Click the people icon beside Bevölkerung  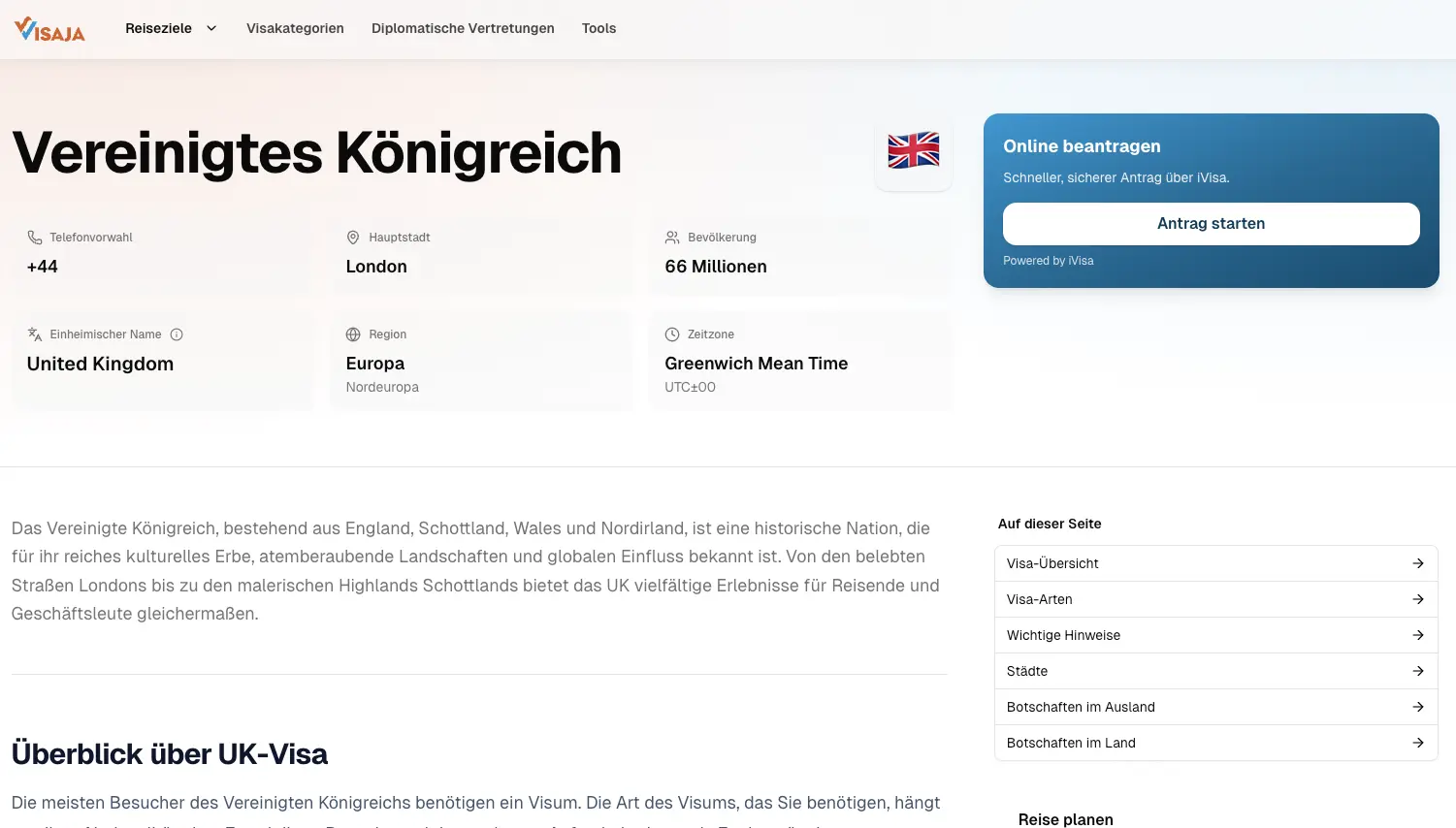click(671, 237)
